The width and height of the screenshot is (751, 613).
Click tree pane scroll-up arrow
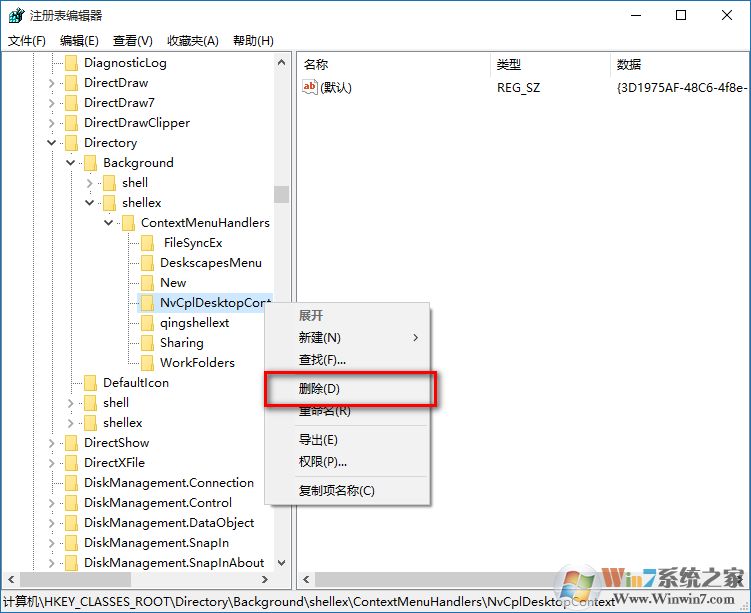tap(282, 63)
